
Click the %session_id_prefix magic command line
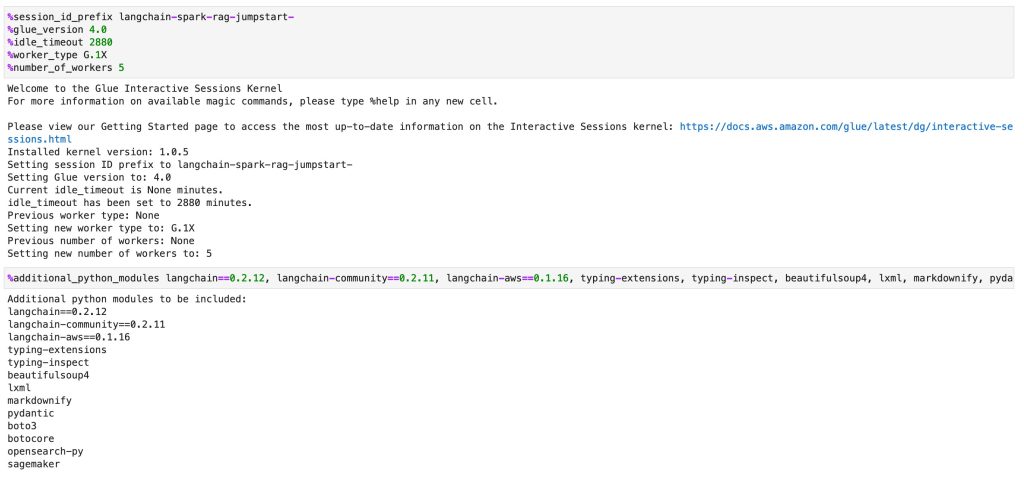(151, 17)
